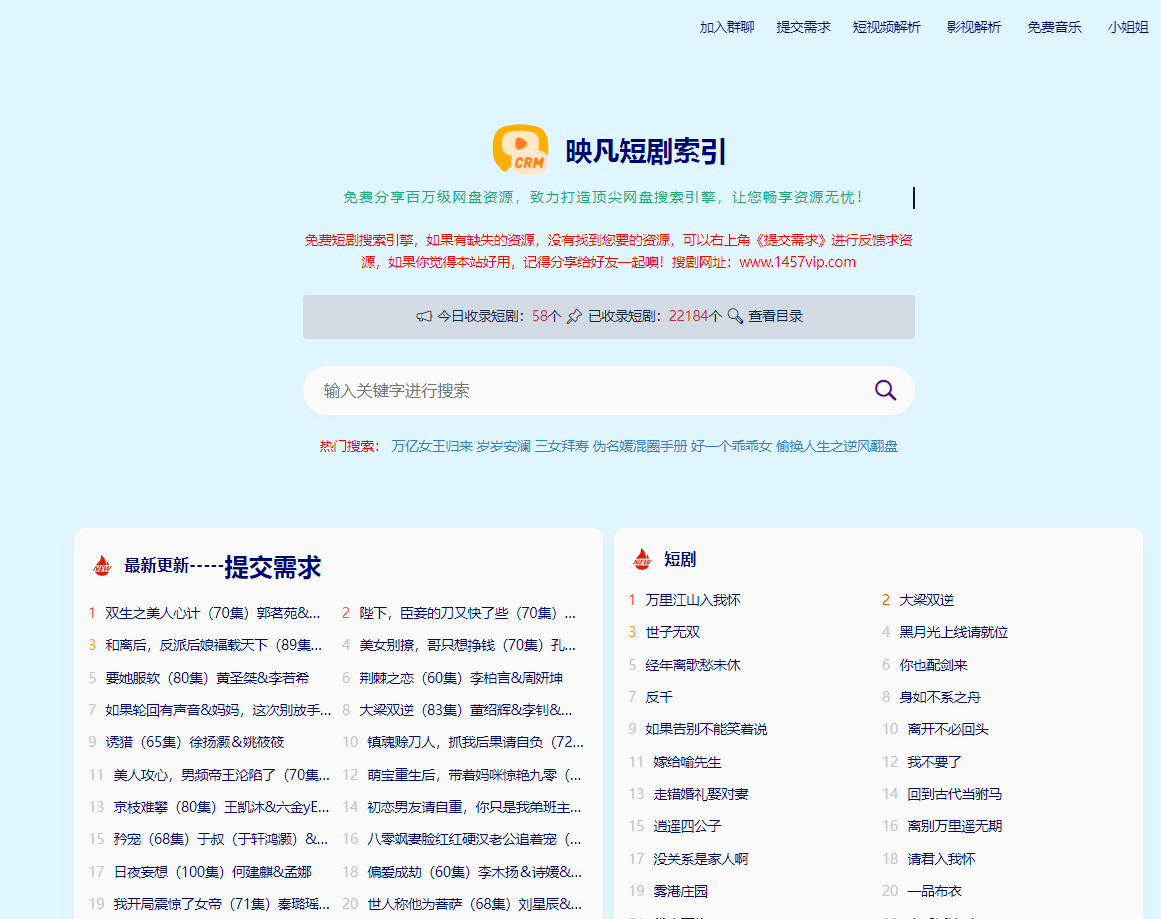Open drama entry 万里江山入我怀
Image resolution: width=1161 pixels, height=919 pixels.
click(693, 599)
